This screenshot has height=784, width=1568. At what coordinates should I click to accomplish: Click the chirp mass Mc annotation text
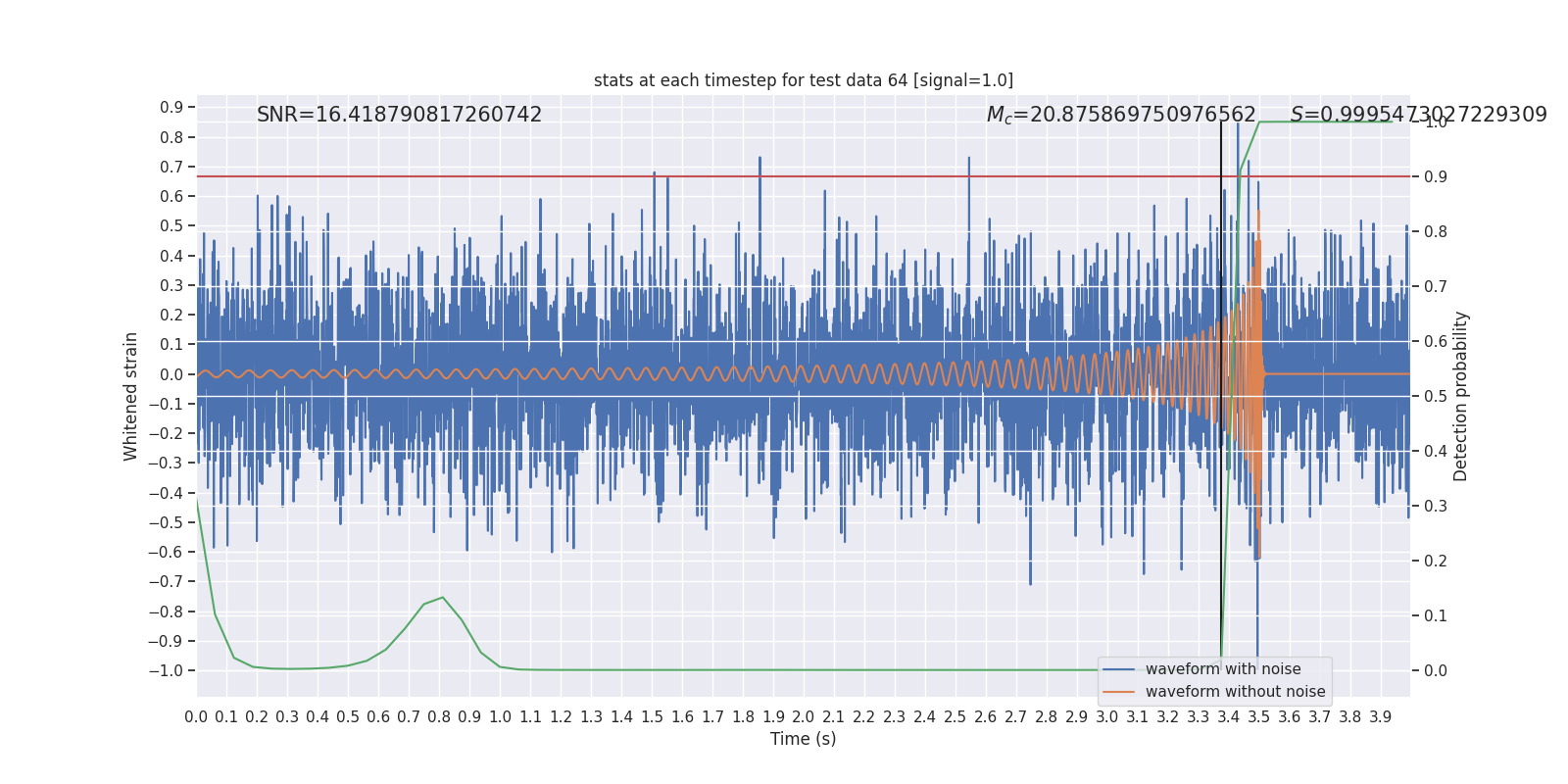1120,115
